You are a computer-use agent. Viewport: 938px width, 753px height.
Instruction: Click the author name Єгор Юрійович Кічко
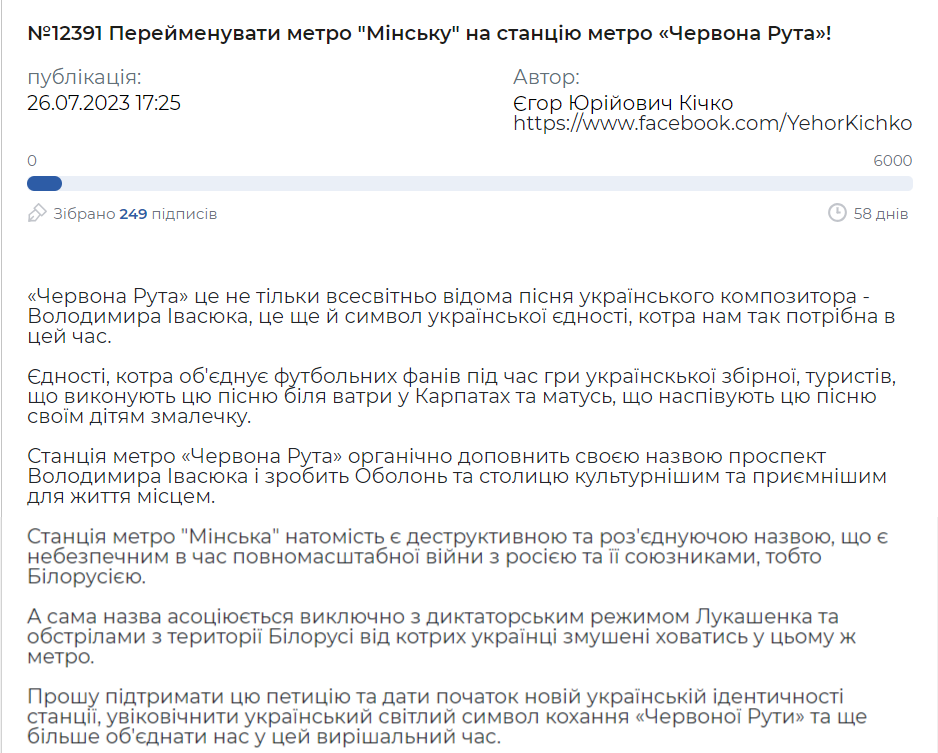pyautogui.click(x=623, y=104)
